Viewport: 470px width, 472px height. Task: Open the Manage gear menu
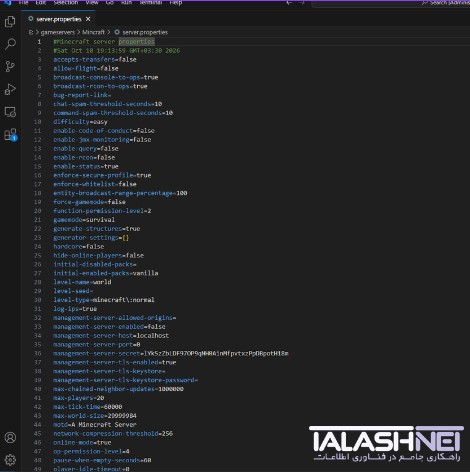[x=10, y=460]
